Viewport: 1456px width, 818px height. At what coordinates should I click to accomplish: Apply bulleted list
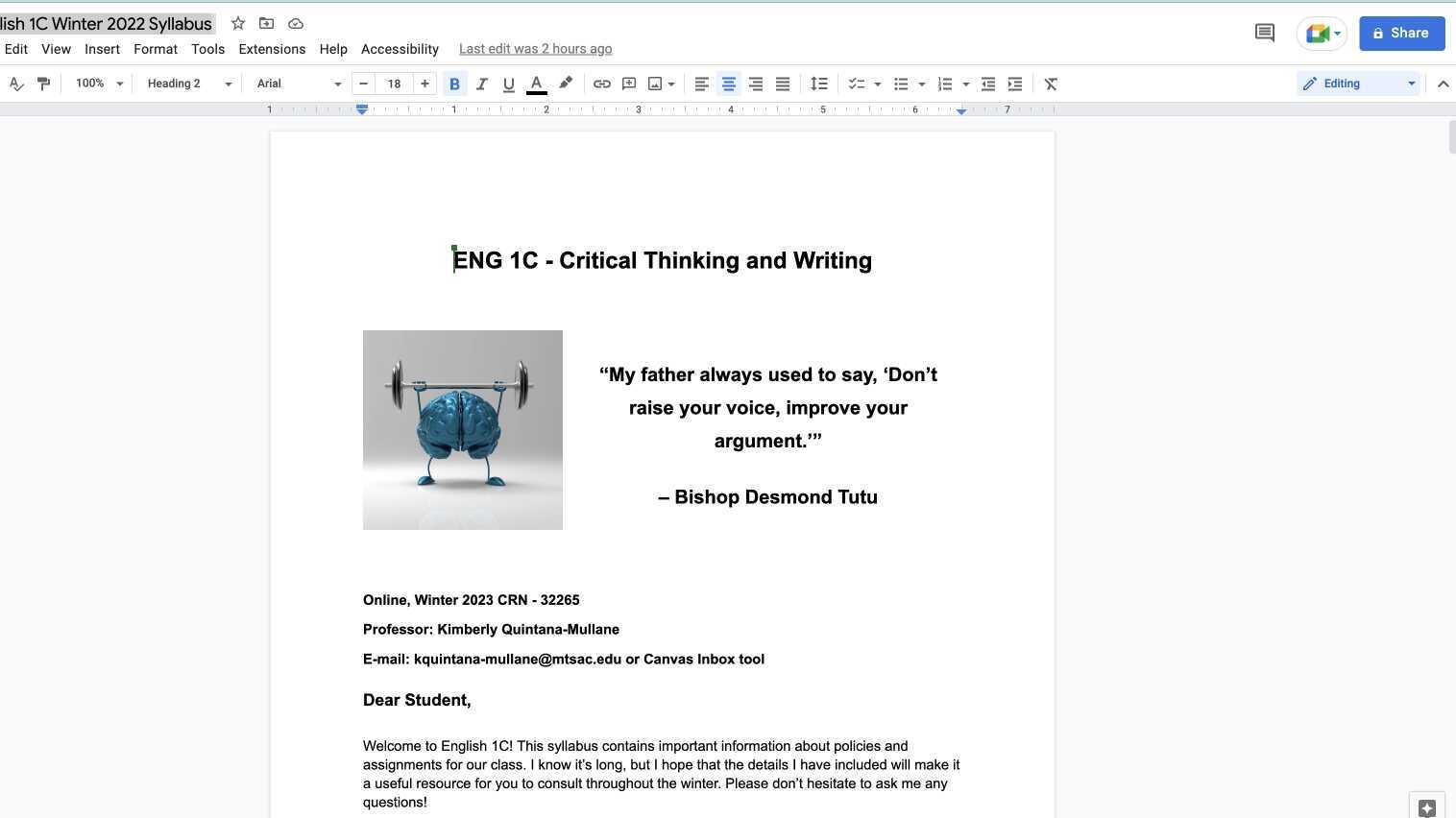901,84
